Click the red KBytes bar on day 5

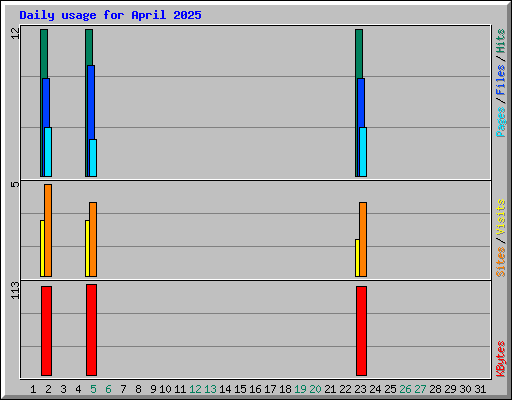click(x=91, y=330)
